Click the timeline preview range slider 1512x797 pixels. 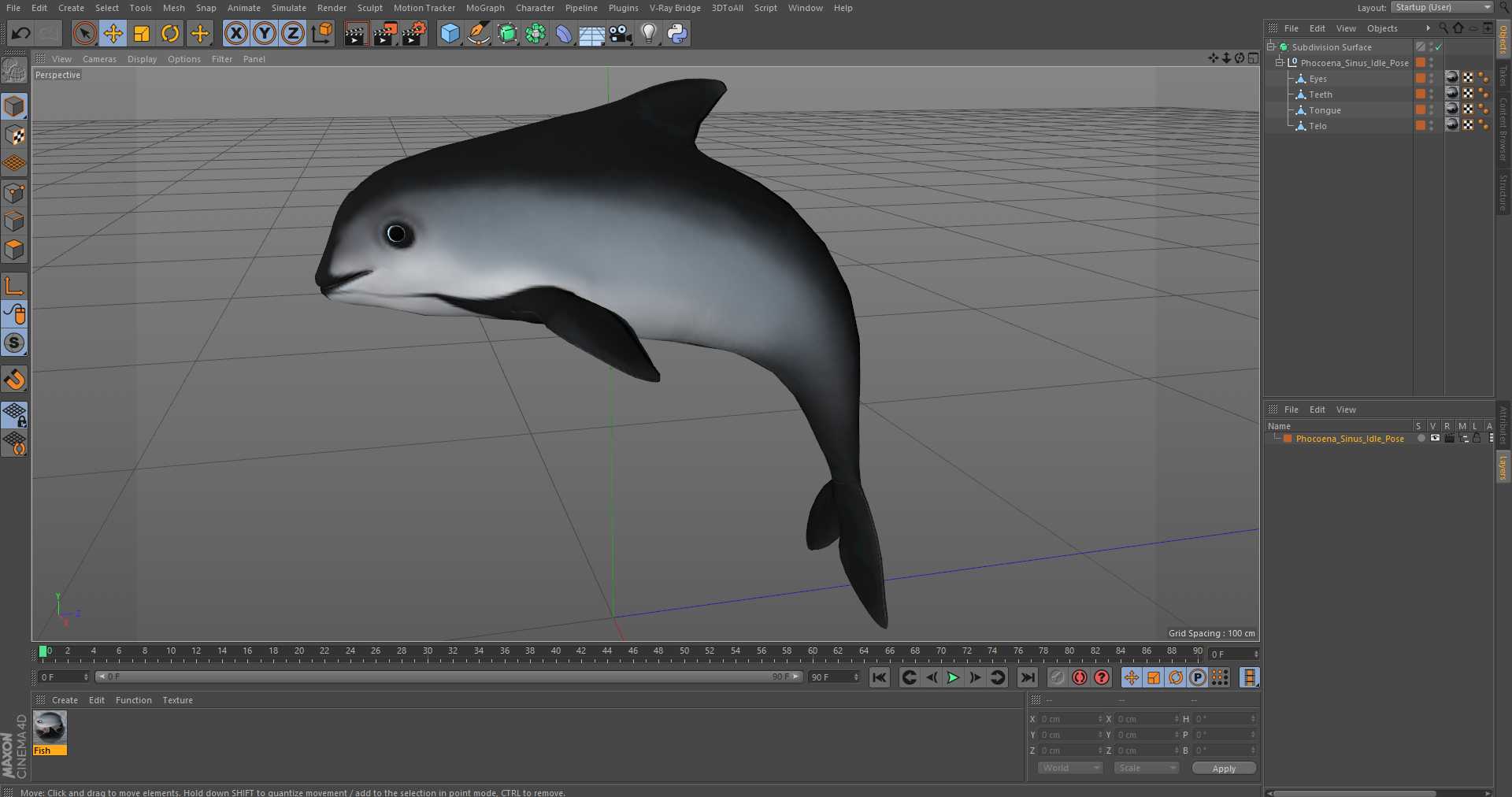449,677
